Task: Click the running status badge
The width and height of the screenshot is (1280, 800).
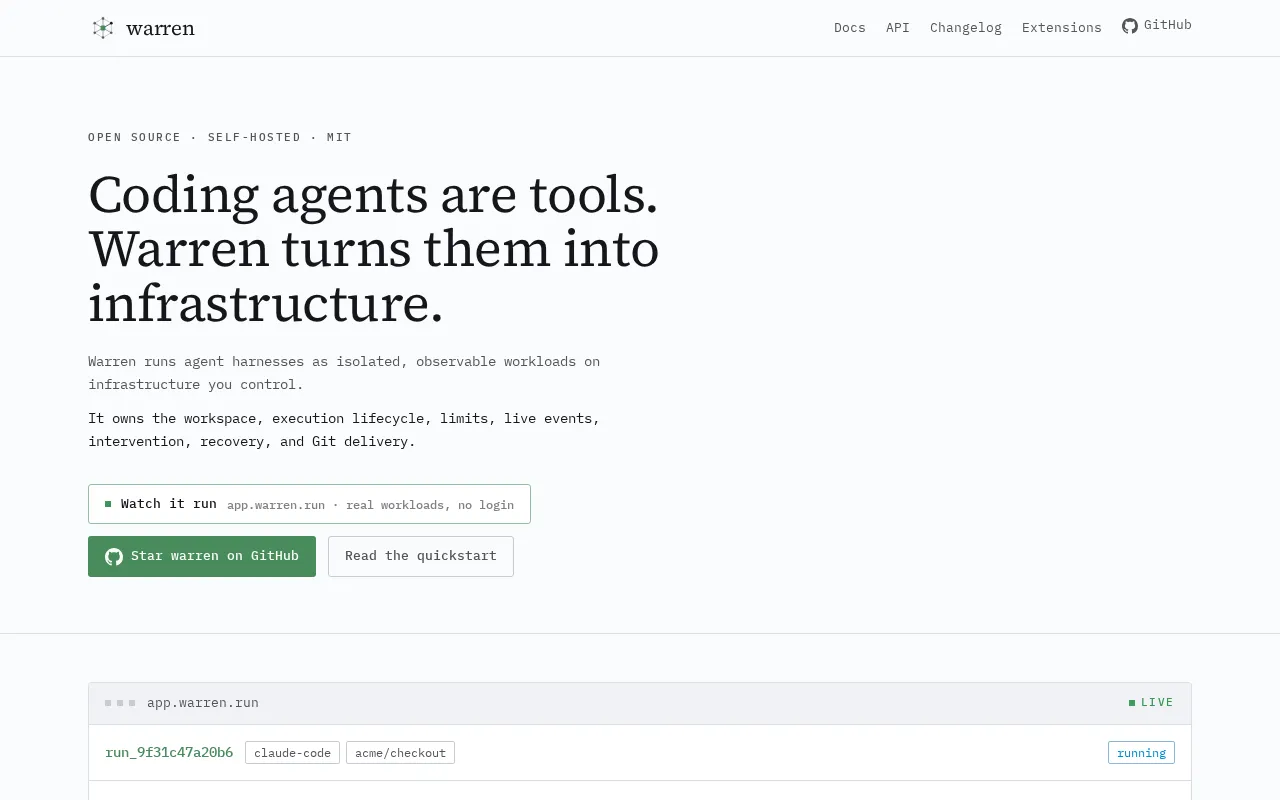Action: tap(1141, 753)
